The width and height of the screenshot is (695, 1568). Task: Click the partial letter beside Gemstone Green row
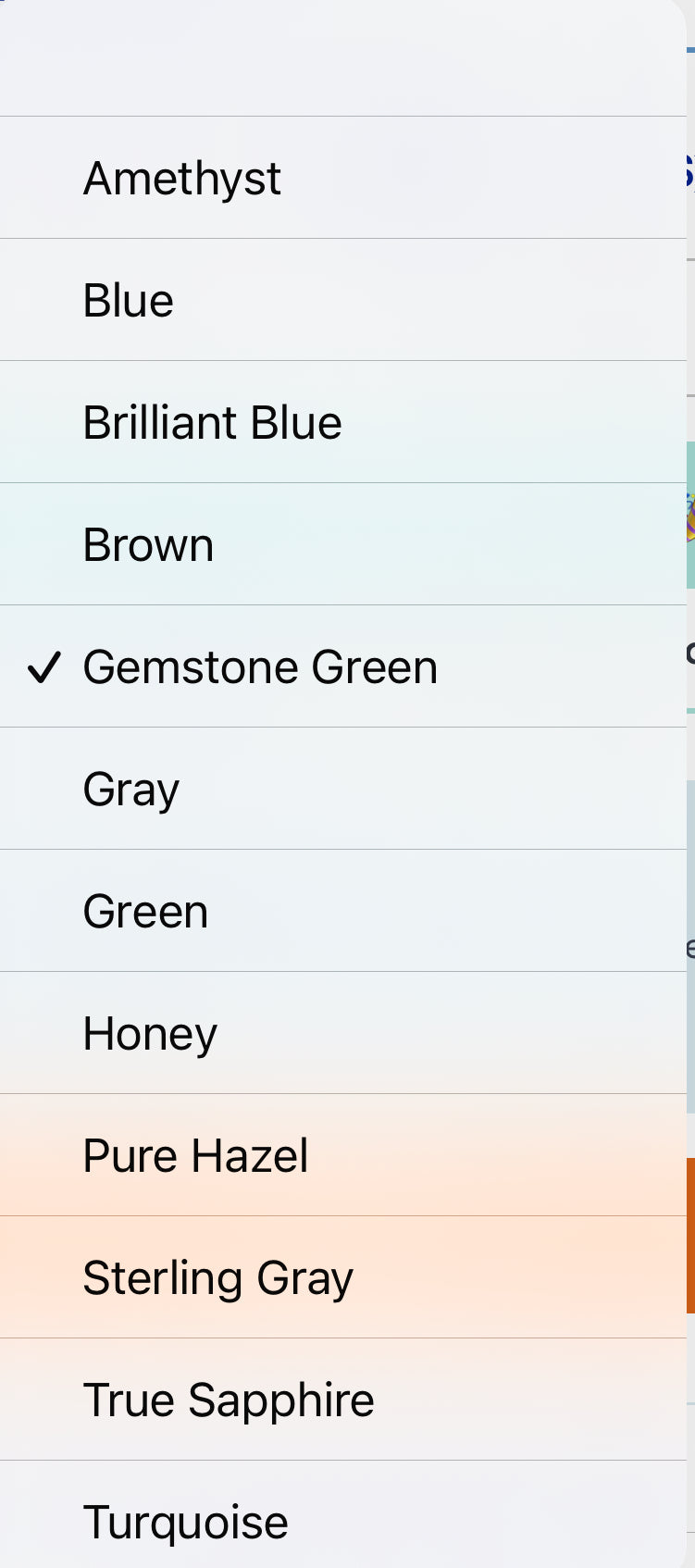(690, 653)
